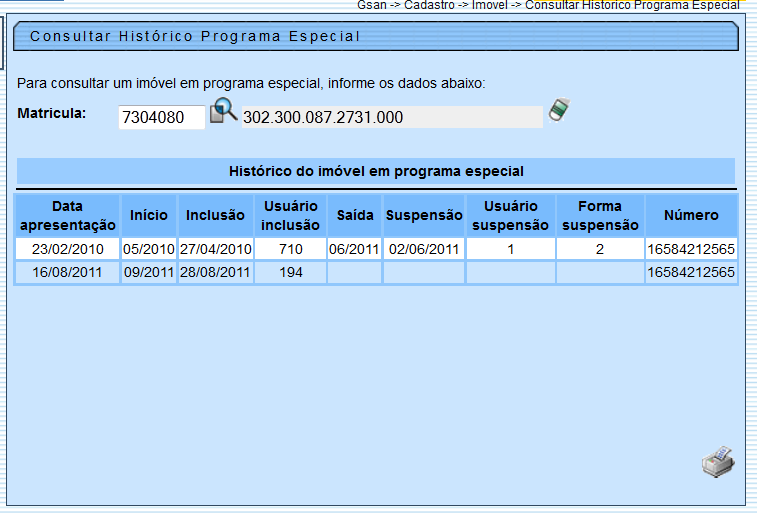This screenshot has height=513, width=757.
Task: Select the suspension date 02/06/2011 cell
Action: pos(424,249)
